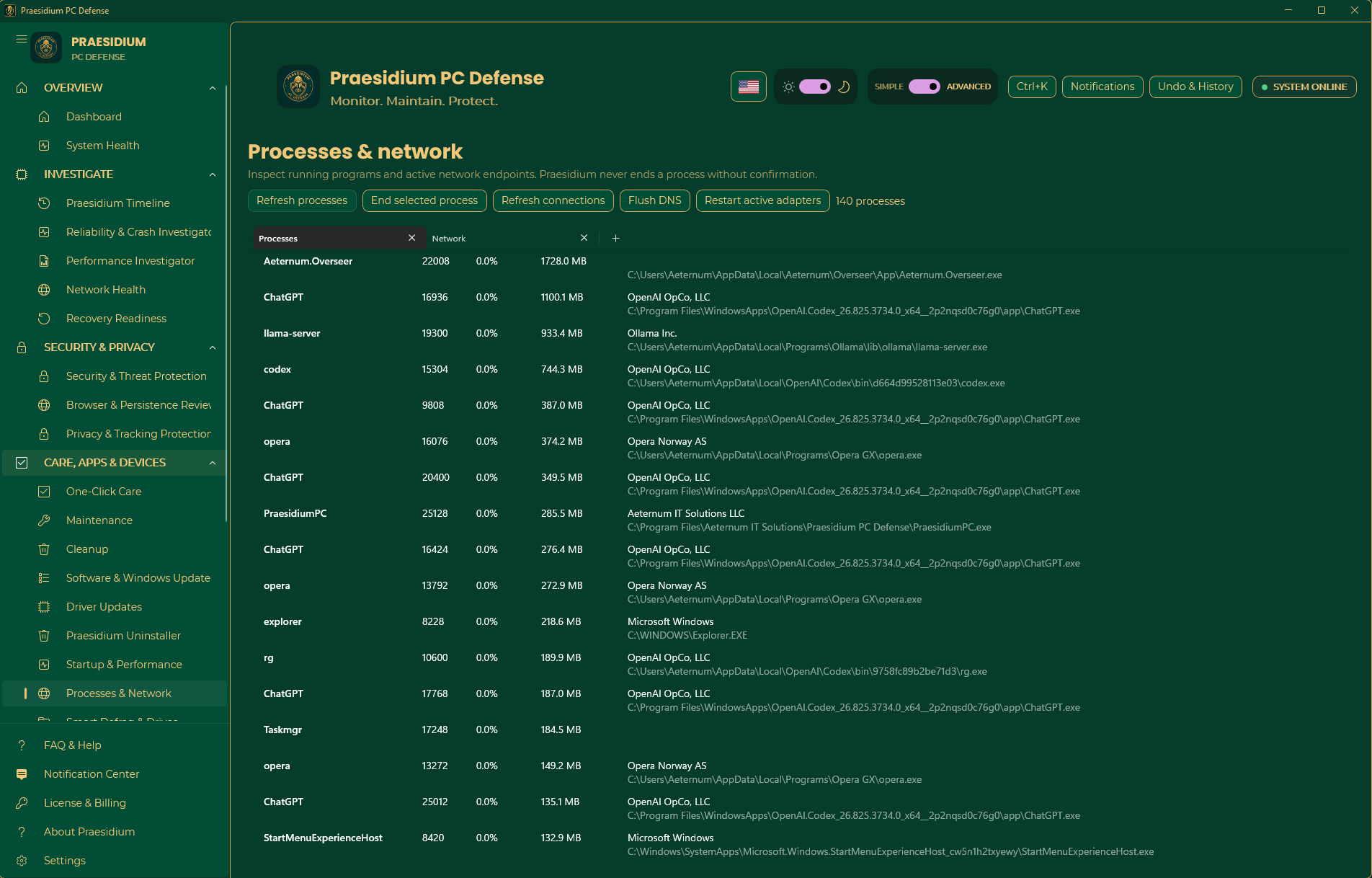
Task: Open the Ctrl+K command palette
Action: 1032,87
